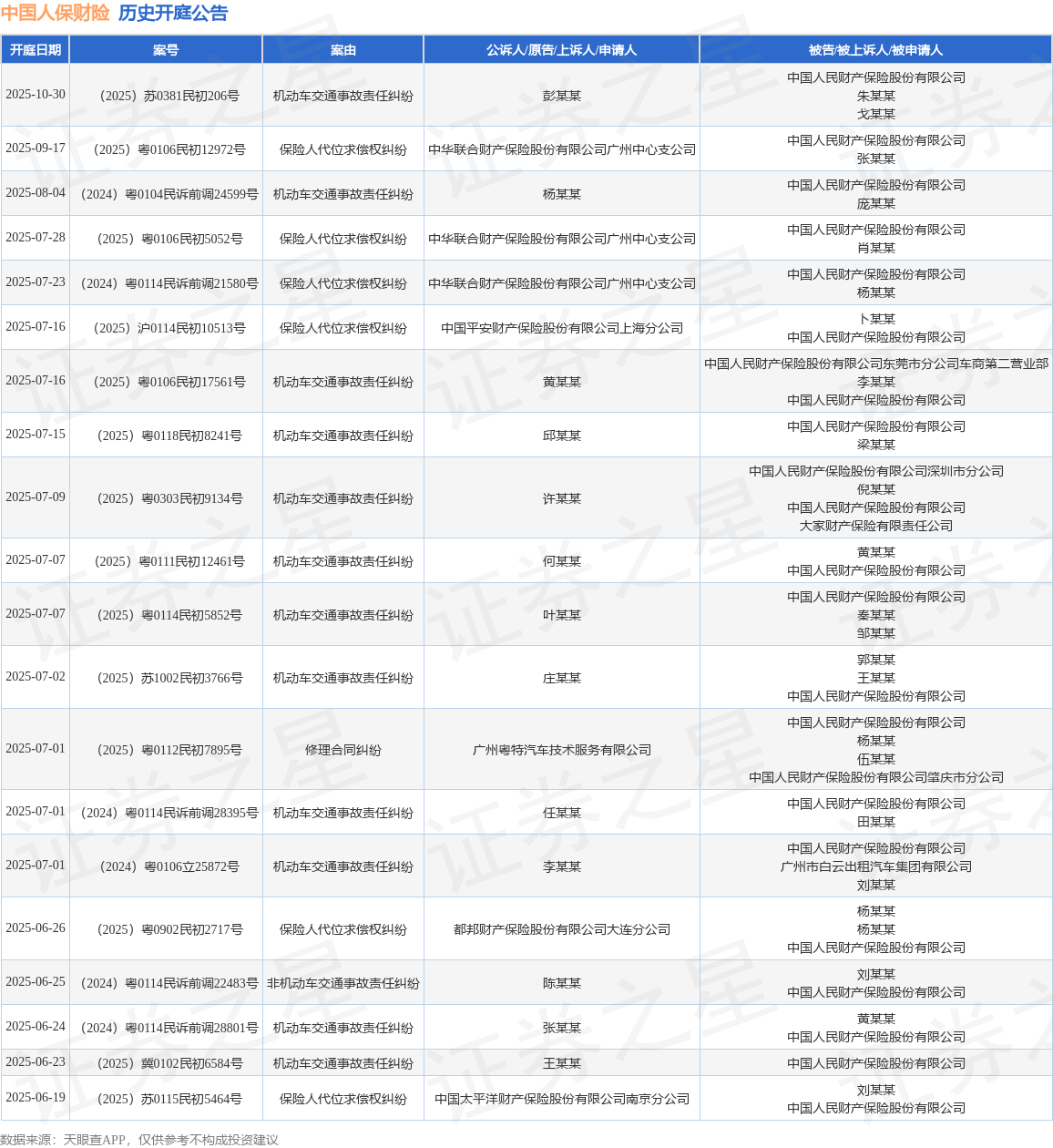1053x1148 pixels.
Task: Click defendant 广州市白云出租汽车集团有限公司
Action: (876, 866)
